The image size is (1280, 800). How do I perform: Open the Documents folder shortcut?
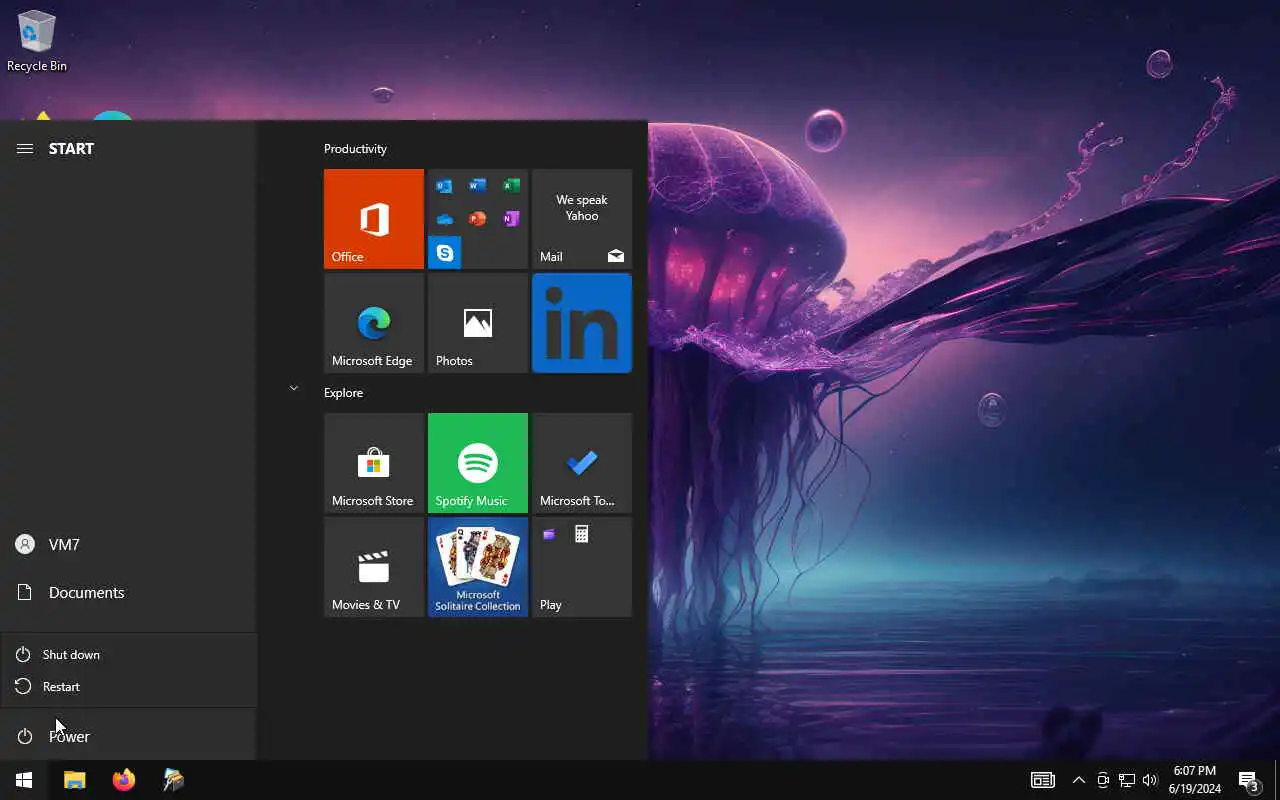[x=128, y=592]
